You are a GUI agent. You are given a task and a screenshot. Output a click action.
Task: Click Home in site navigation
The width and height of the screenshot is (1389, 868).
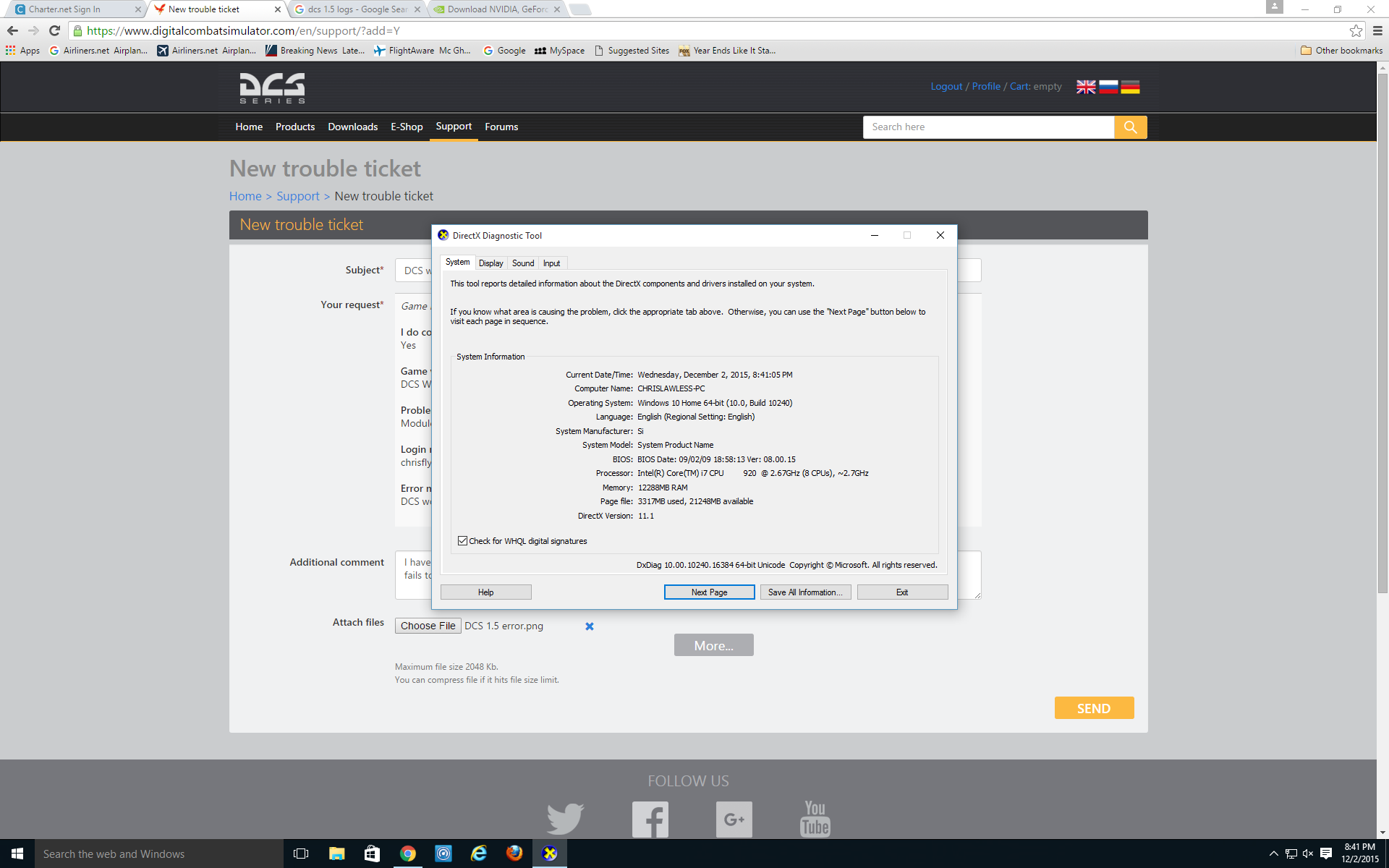[249, 127]
